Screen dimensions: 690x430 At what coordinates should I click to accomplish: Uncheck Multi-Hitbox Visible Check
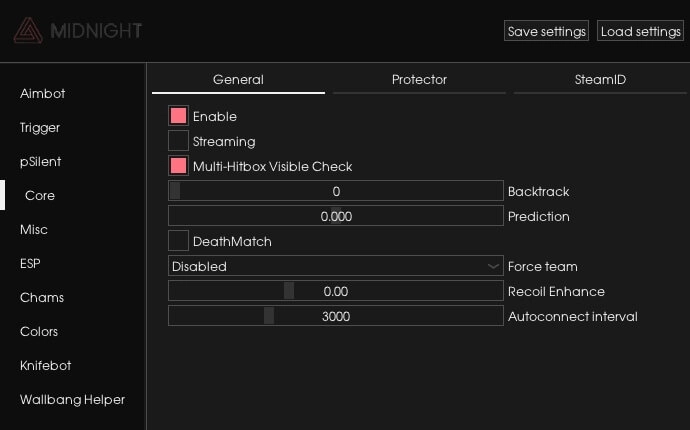tap(179, 166)
